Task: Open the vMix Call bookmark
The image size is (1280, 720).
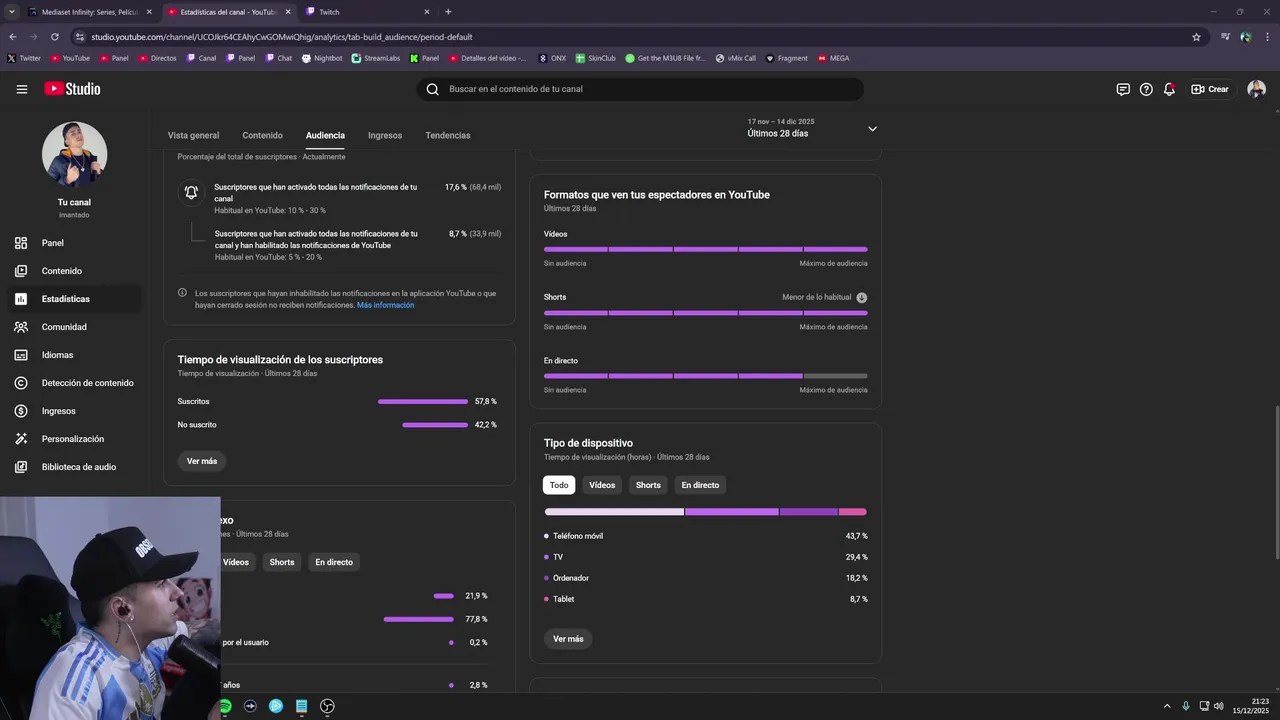Action: coord(735,58)
